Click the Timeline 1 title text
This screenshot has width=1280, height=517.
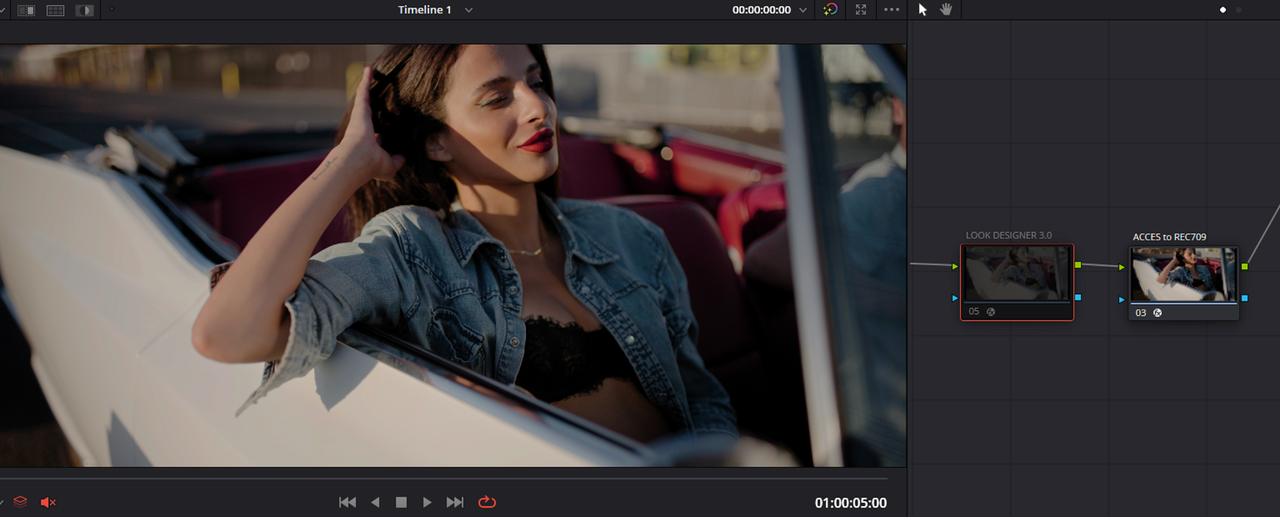click(424, 10)
